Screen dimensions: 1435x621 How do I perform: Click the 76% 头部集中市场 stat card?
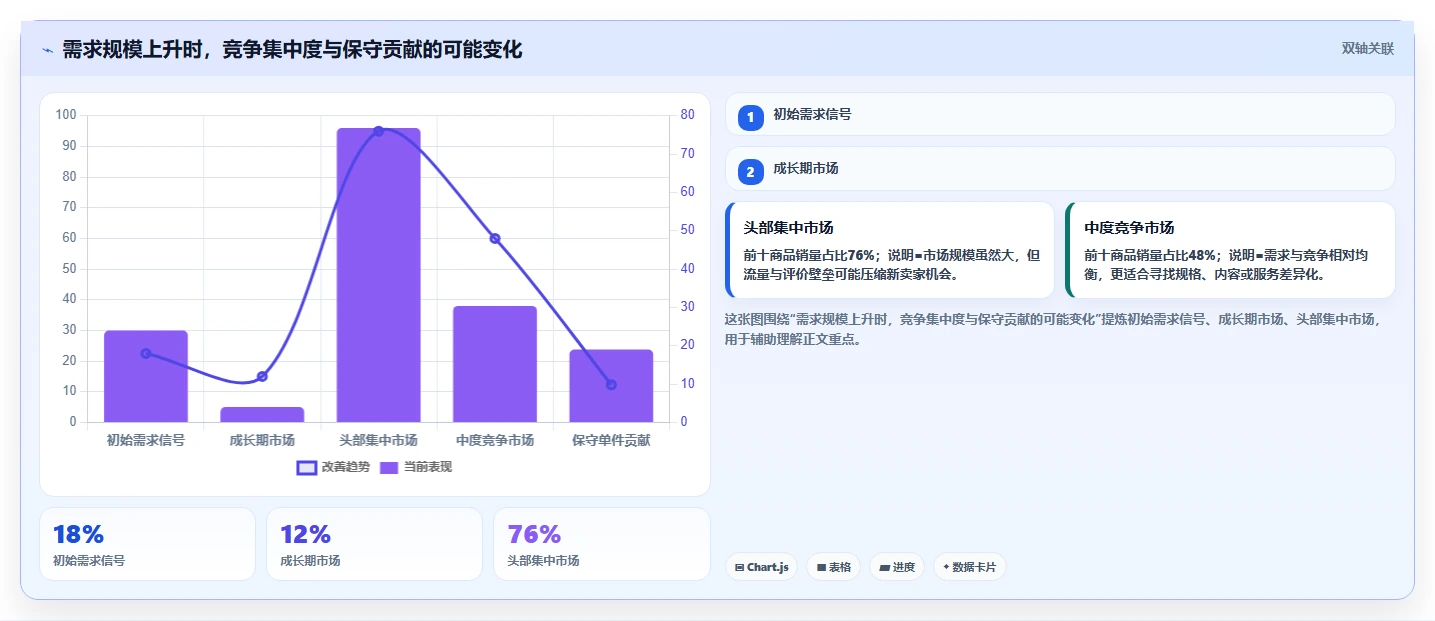coord(602,544)
